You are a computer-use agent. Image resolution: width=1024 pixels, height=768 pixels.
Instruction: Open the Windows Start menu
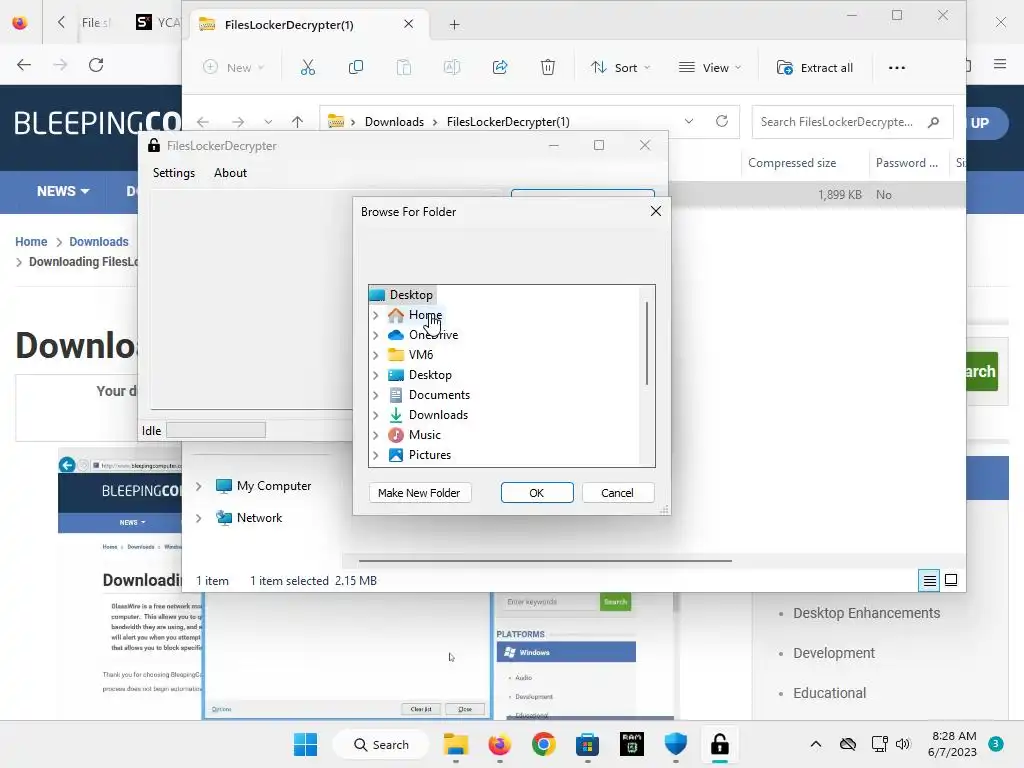[305, 744]
